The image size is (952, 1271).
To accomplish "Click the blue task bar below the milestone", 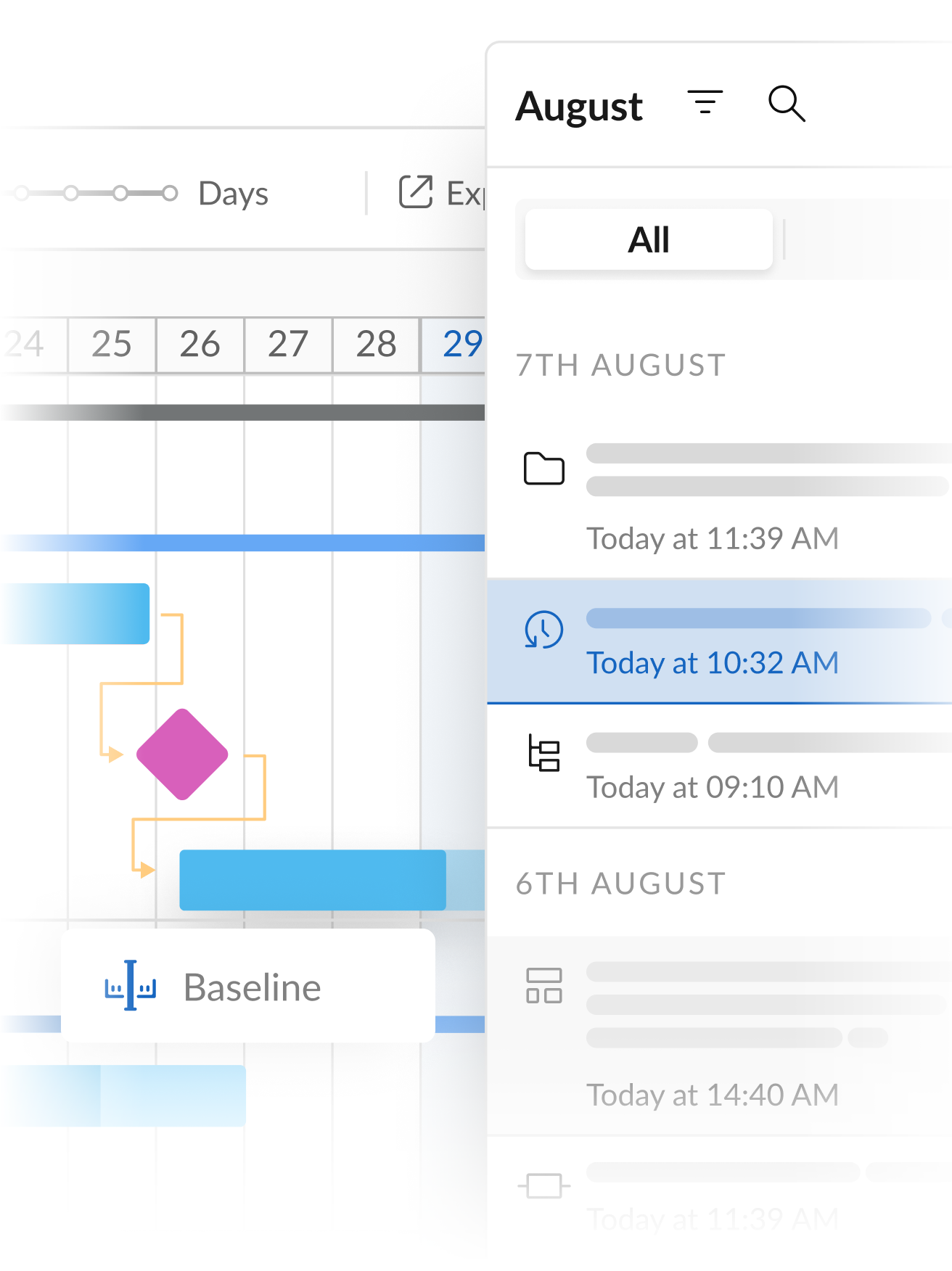I will click(313, 880).
